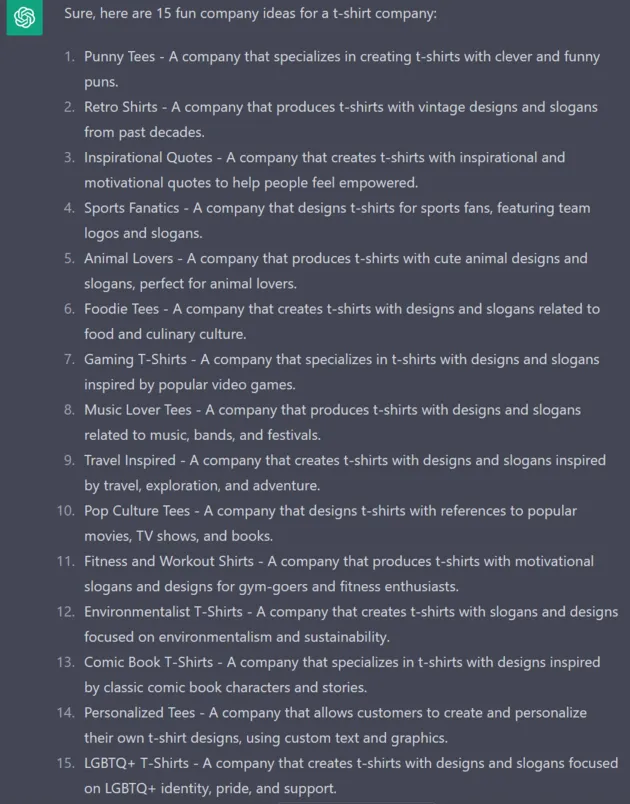Click the Pop Culture Tees entry

click(x=331, y=523)
